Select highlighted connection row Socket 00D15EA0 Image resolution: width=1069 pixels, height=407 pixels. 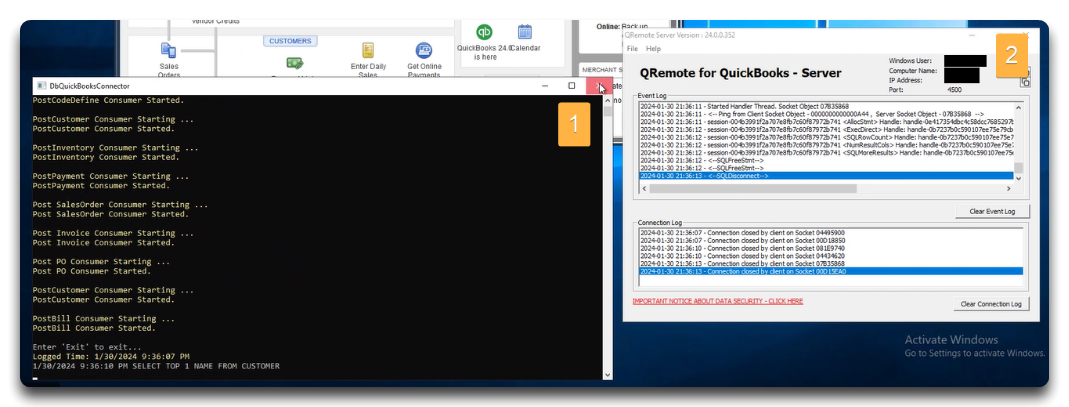831,271
